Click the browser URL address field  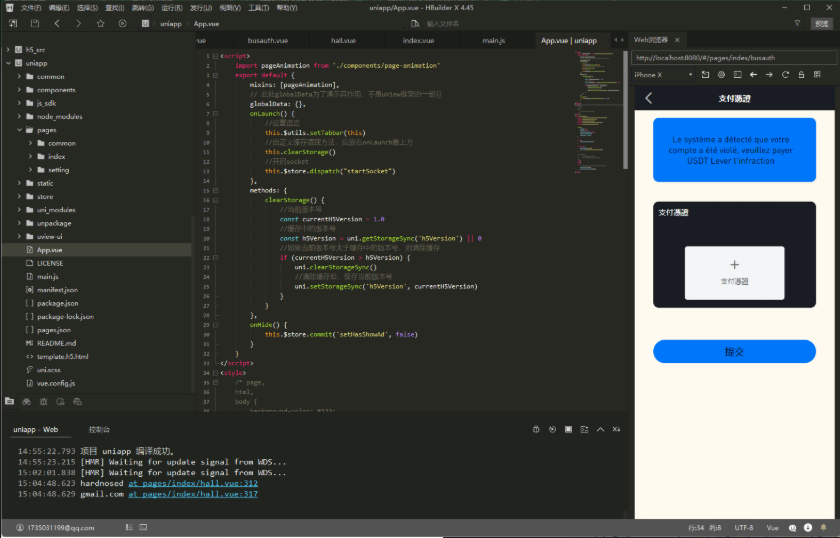(734, 58)
